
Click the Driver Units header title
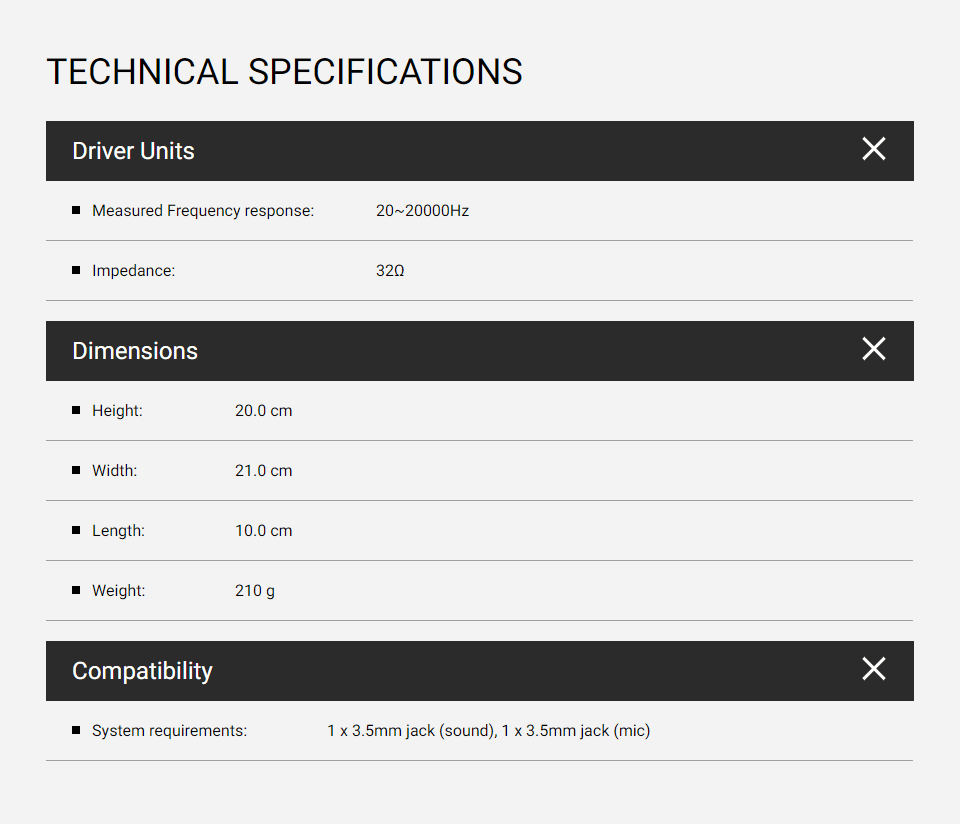[133, 151]
